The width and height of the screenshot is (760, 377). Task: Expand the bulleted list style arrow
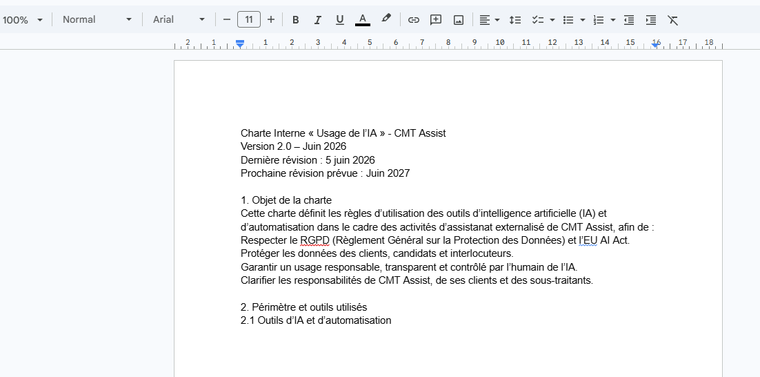click(x=583, y=20)
